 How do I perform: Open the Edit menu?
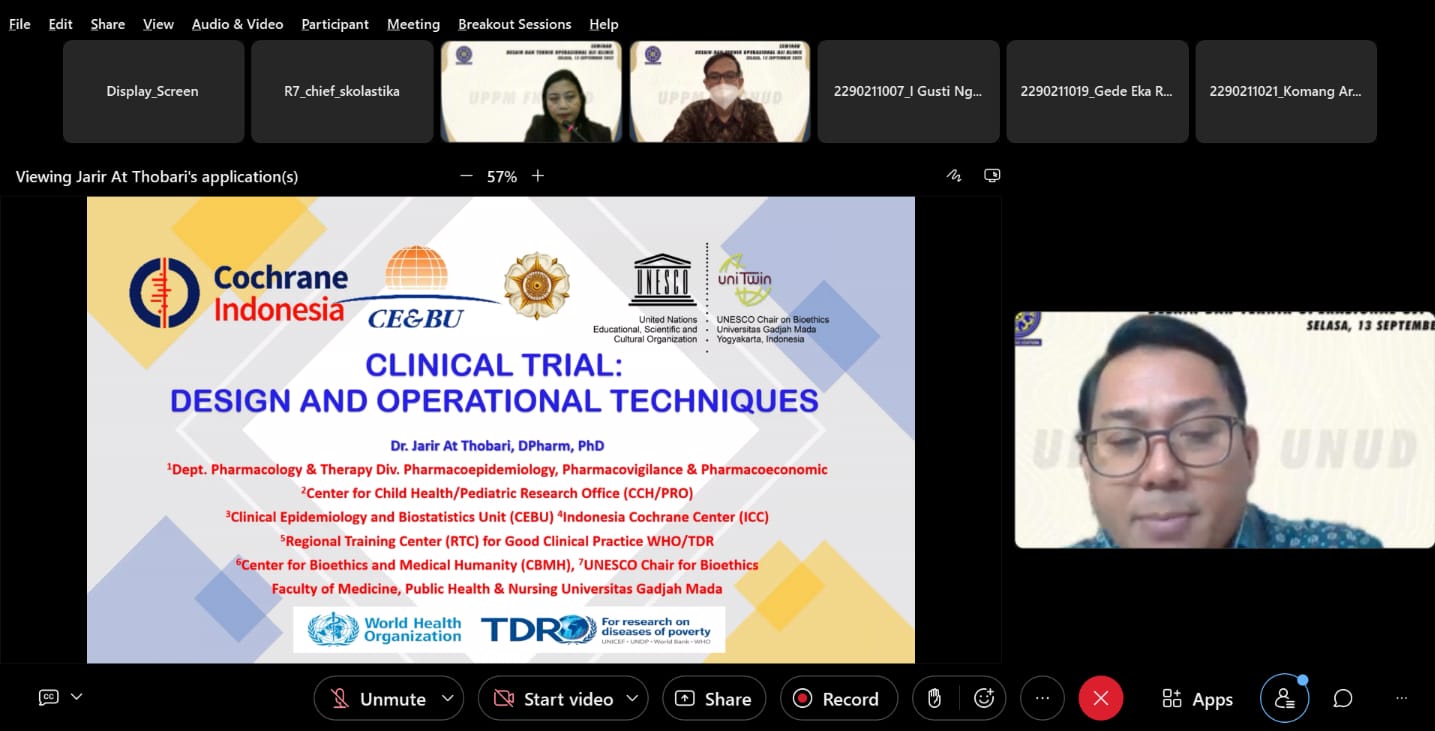tap(60, 24)
